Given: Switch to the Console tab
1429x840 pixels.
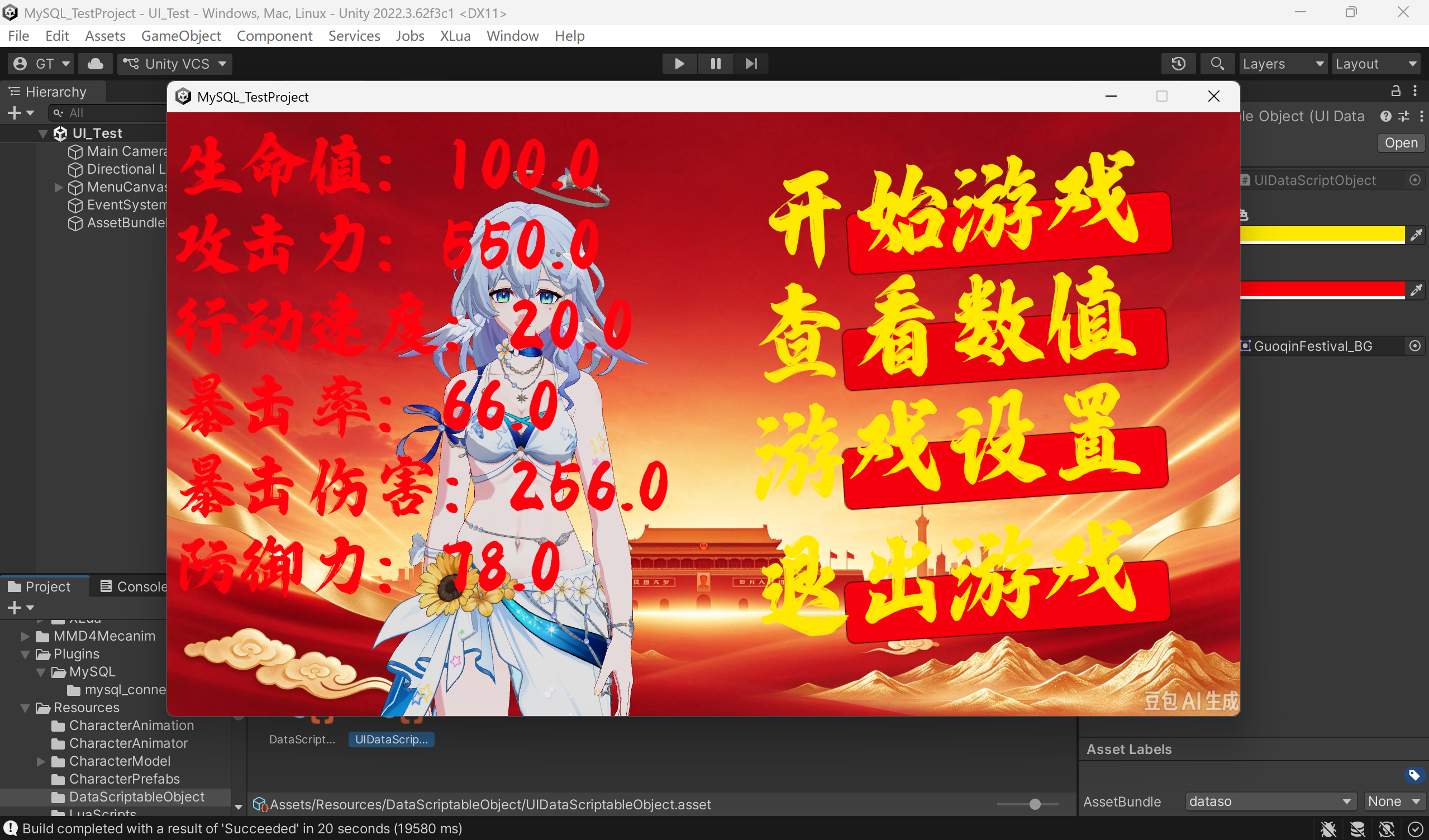Looking at the screenshot, I should 134,586.
